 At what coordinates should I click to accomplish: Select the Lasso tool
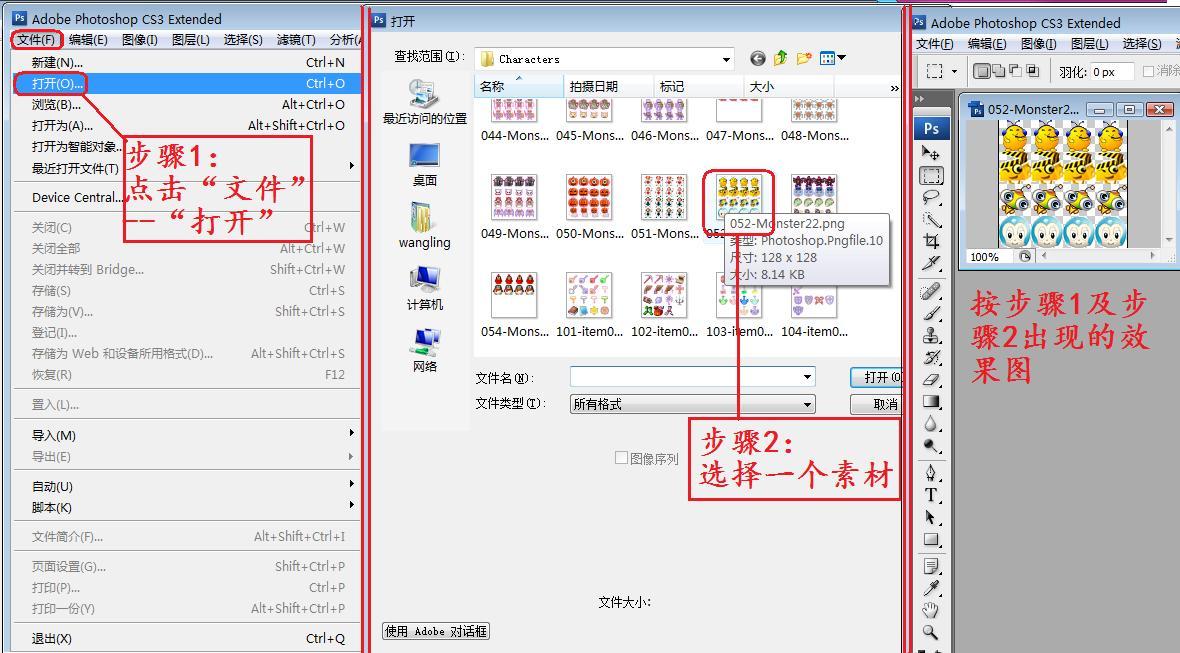931,198
